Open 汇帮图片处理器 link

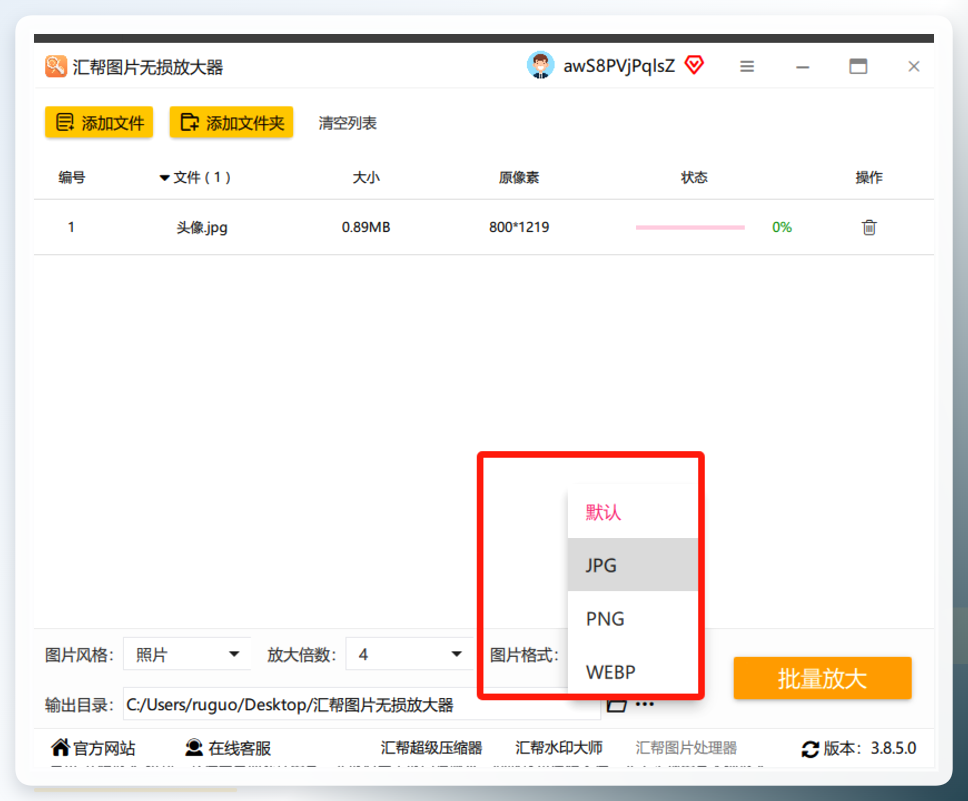(686, 748)
